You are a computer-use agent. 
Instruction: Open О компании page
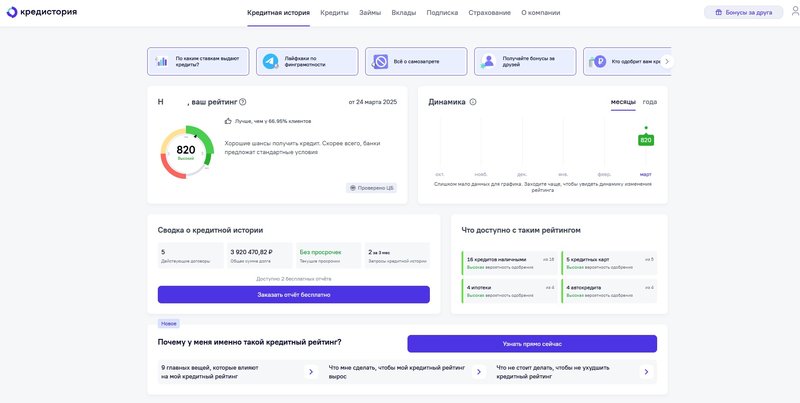pyautogui.click(x=541, y=13)
